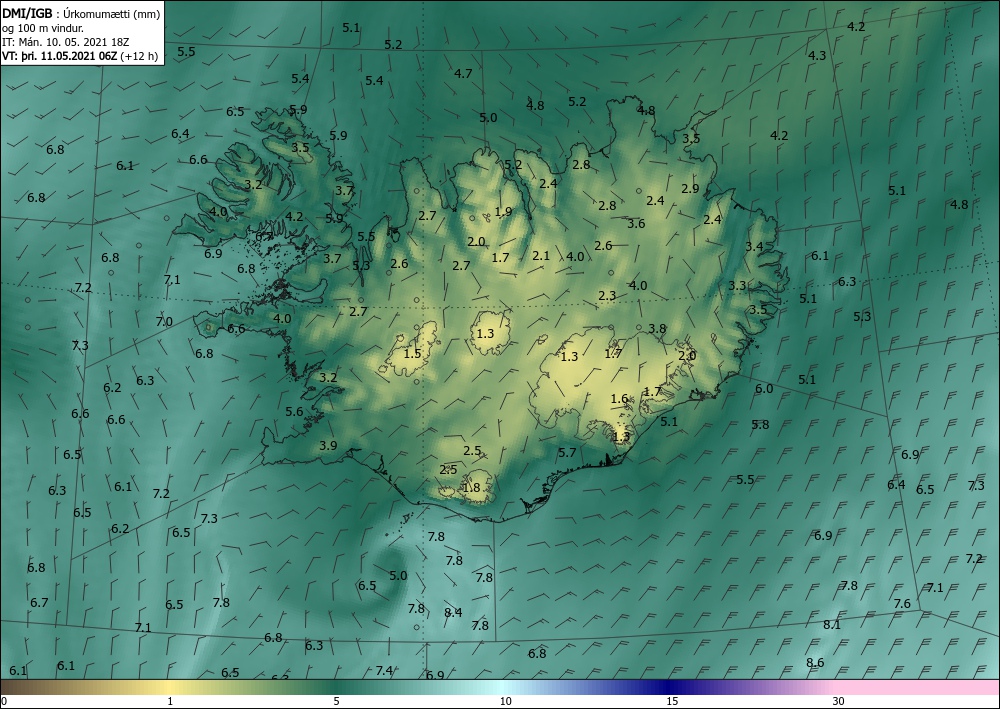Select the 5.7 value label
This screenshot has width=1000, height=709.
[567, 453]
